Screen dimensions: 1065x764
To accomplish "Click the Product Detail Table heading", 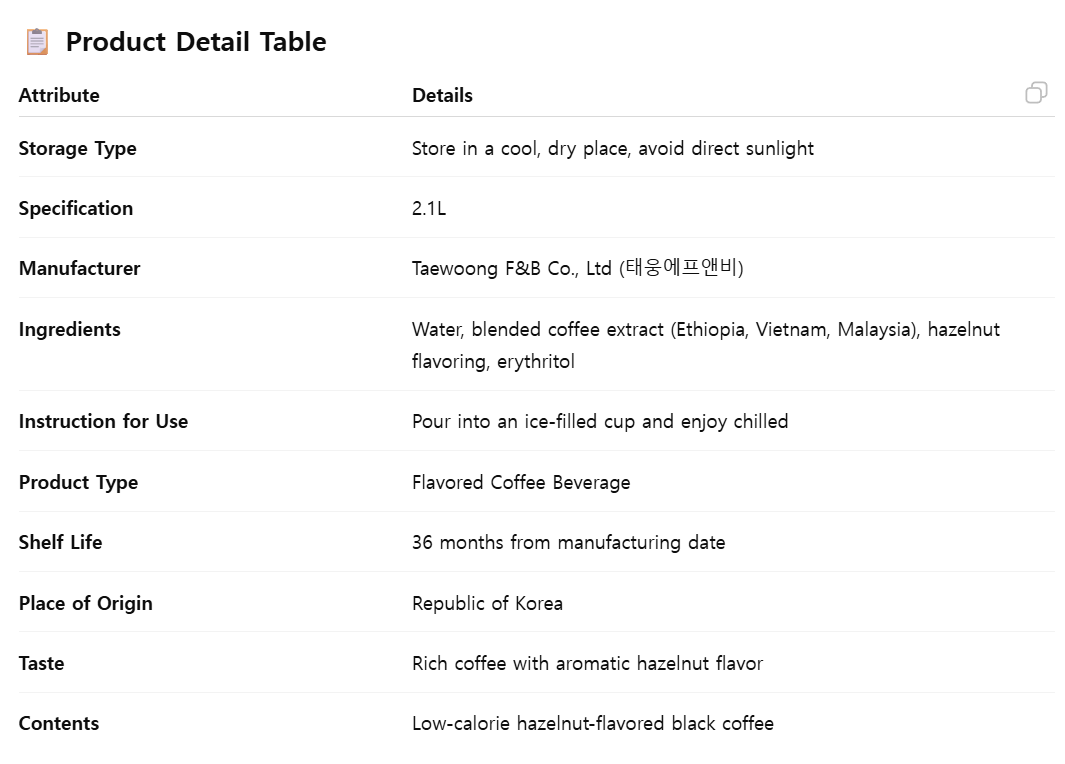I will 196,42.
